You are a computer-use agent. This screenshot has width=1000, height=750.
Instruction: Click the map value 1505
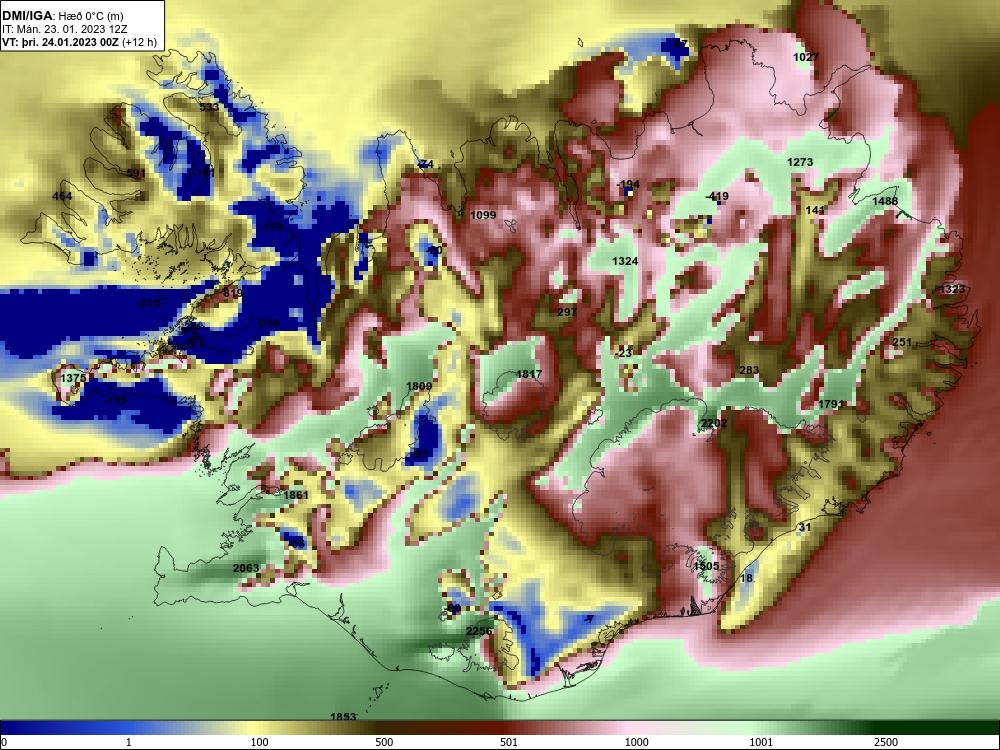tap(706, 566)
